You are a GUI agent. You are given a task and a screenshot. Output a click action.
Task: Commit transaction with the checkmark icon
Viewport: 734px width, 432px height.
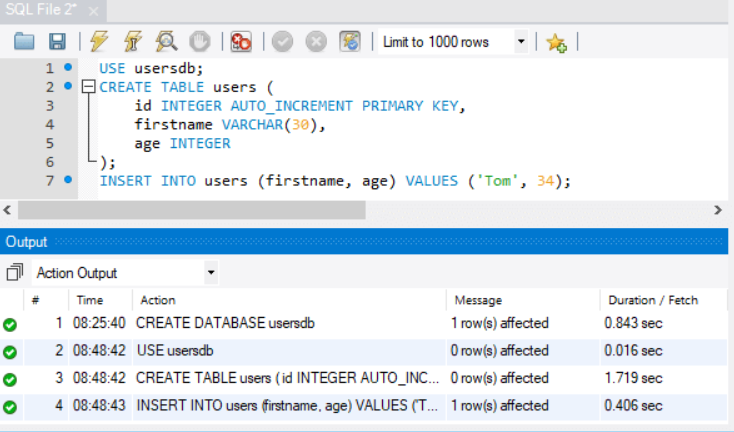(x=282, y=42)
